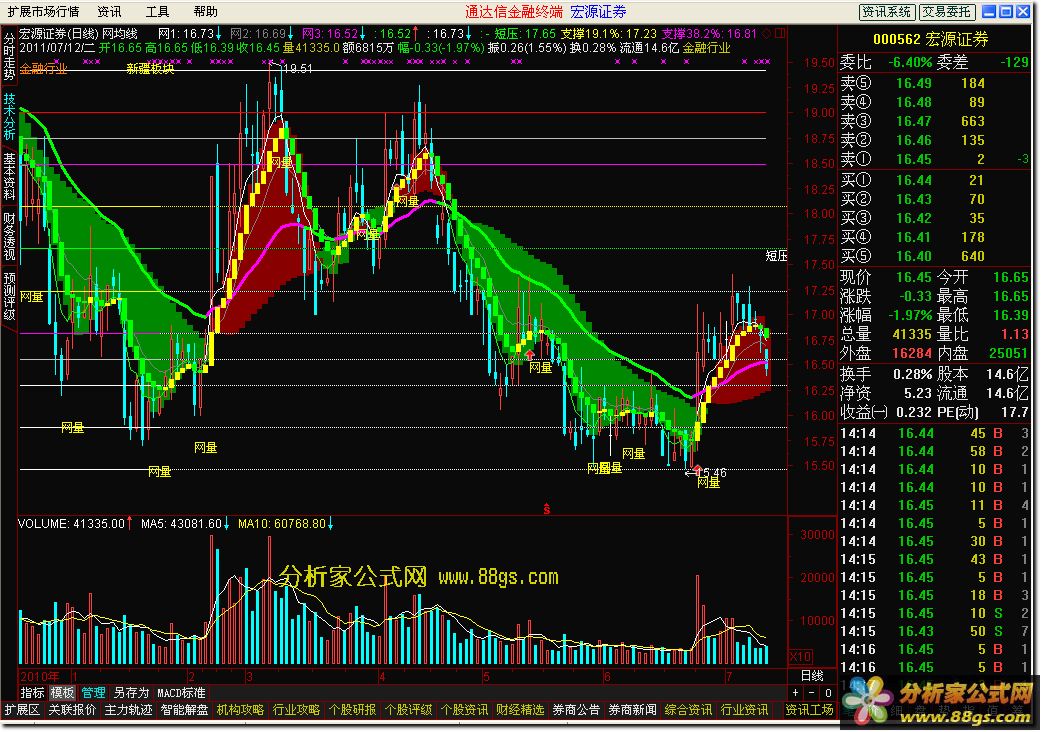This screenshot has width=1042, height=732.
Task: Select the 指标 tab below the chart
Action: tap(32, 693)
